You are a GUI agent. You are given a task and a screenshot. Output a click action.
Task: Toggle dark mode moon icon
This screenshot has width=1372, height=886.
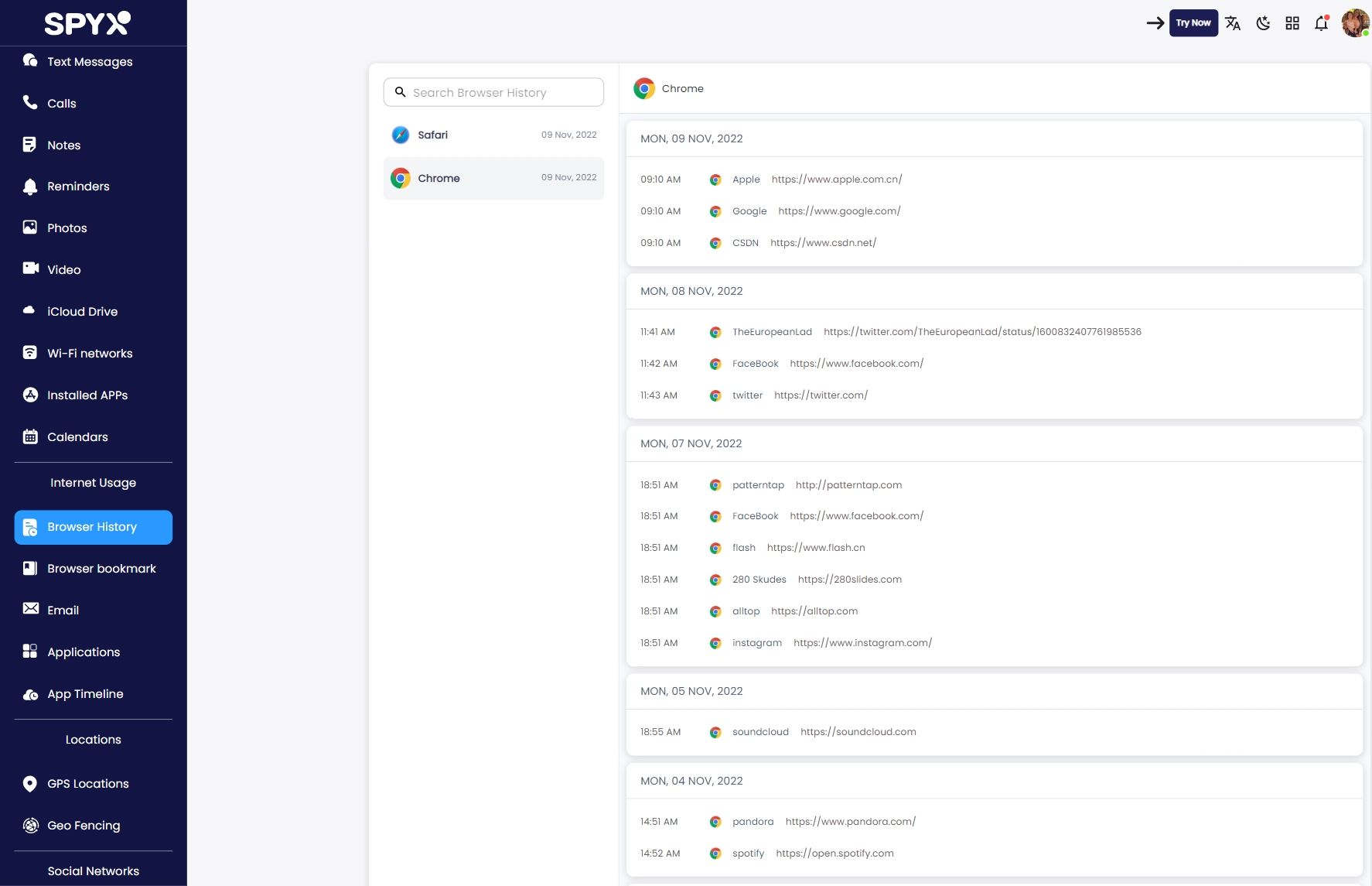point(1263,23)
